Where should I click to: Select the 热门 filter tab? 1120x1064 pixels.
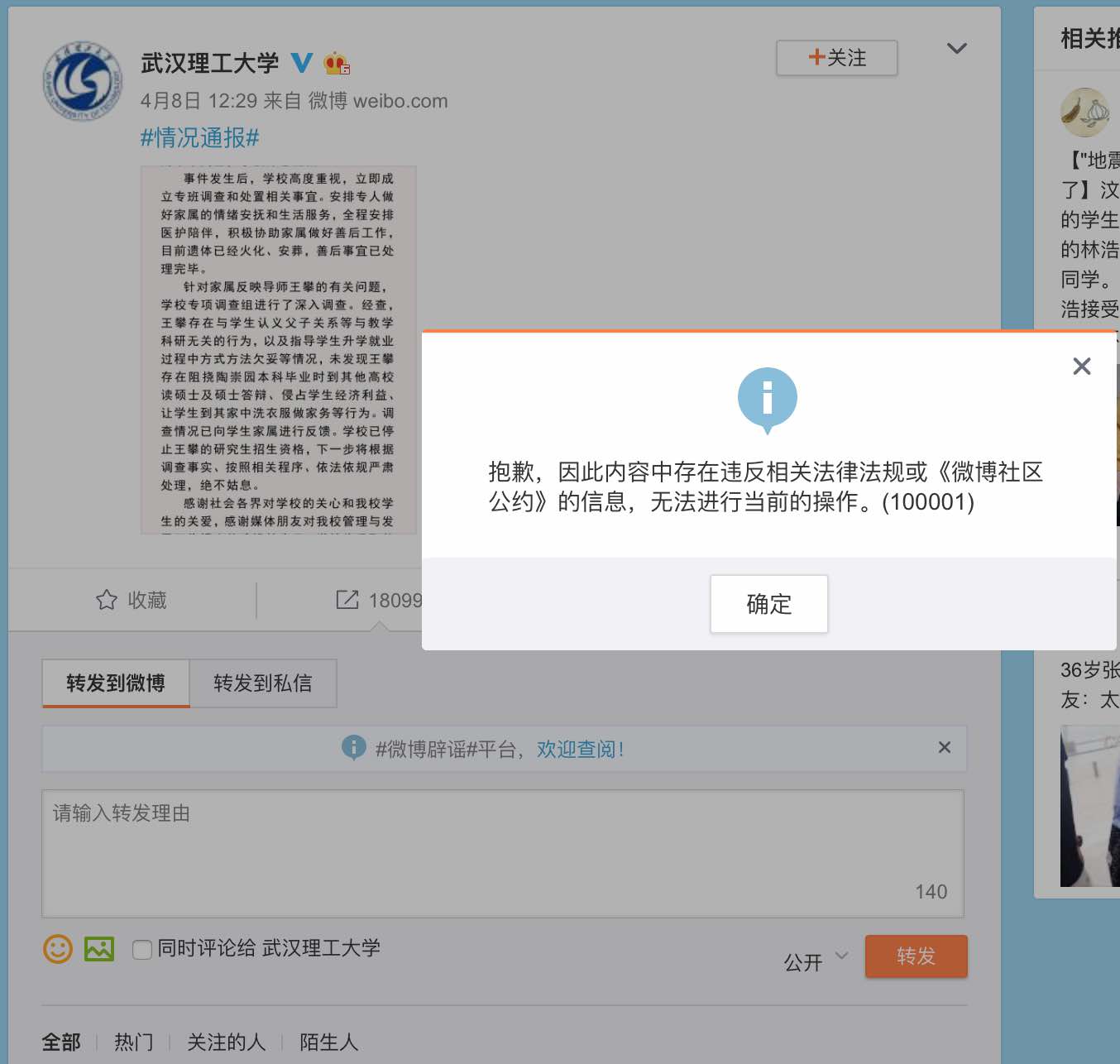point(134,1042)
